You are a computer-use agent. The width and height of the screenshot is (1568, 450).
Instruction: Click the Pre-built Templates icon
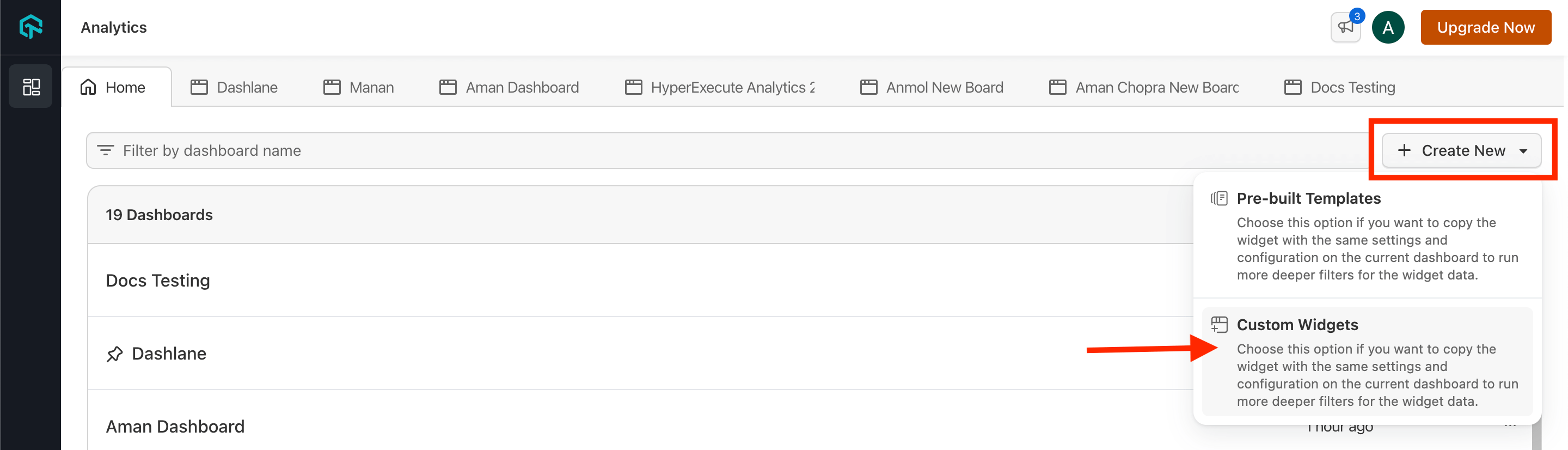1219,198
